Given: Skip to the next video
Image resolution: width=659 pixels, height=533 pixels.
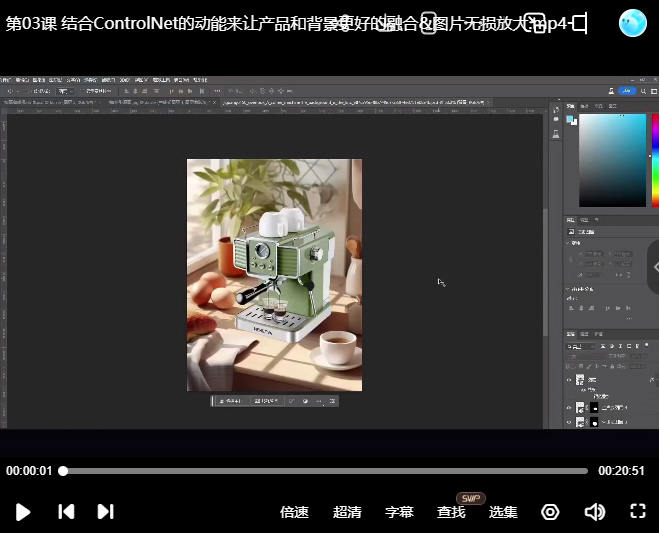Looking at the screenshot, I should (x=105, y=512).
